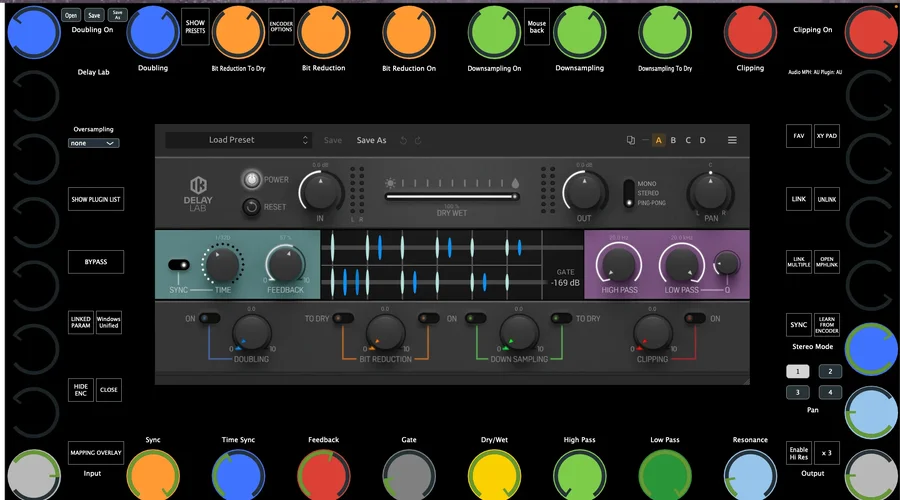This screenshot has width=900, height=500.
Task: Select Stereo Mode button 2
Action: coord(830,371)
